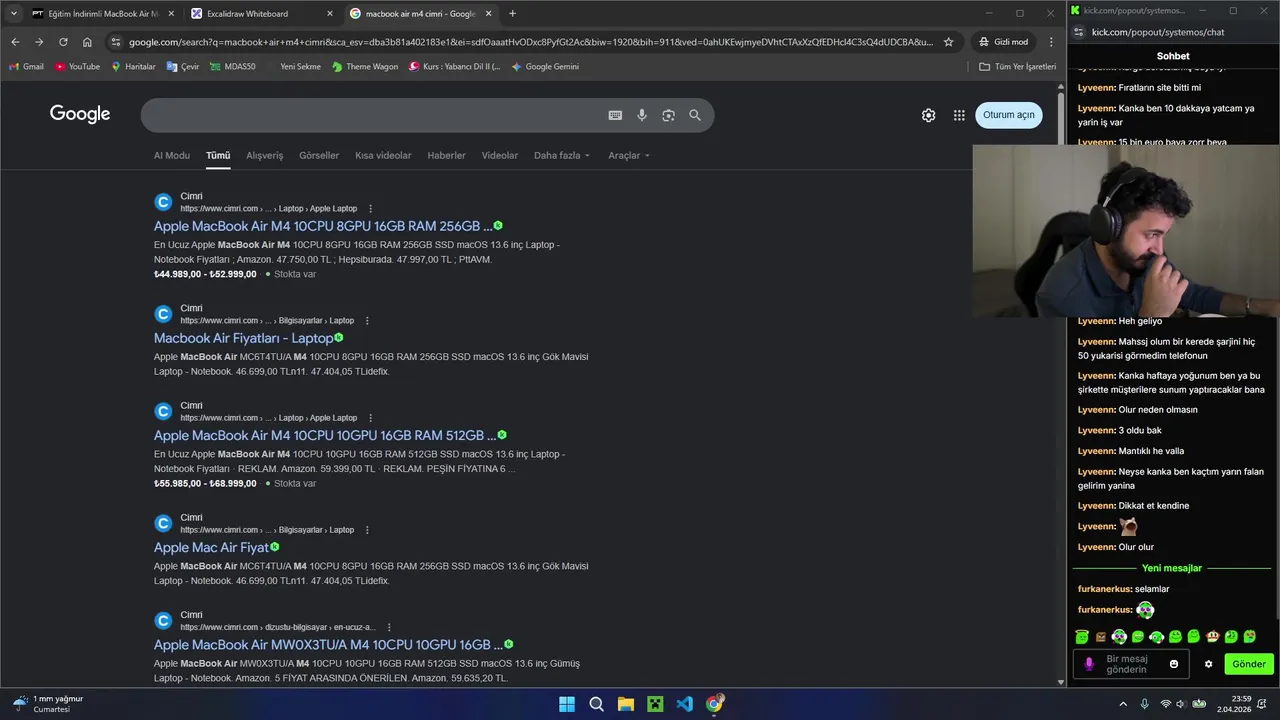Open Gmail bookmark
The image size is (1280, 720).
coord(27,67)
